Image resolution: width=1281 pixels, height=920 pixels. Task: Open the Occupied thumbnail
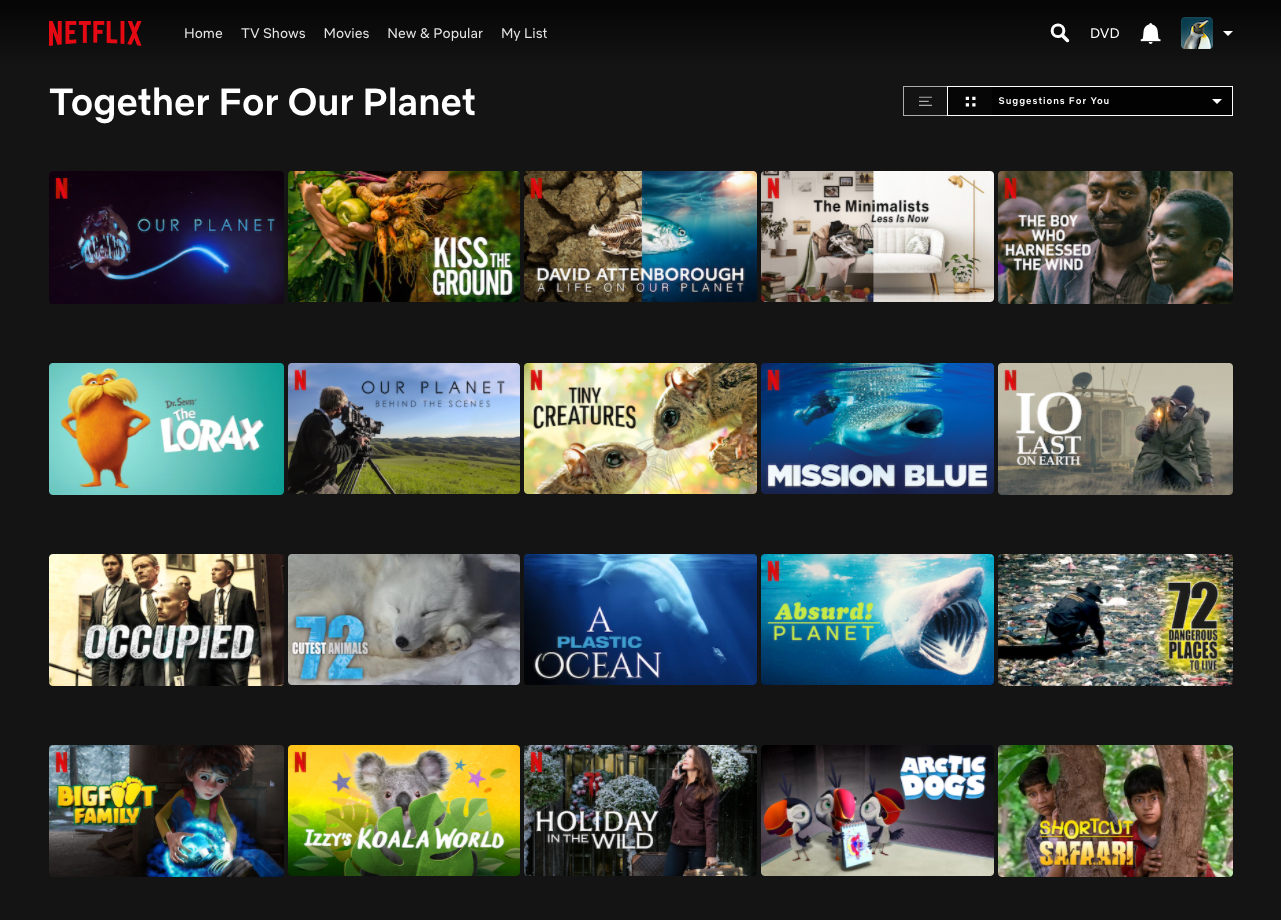pos(166,620)
